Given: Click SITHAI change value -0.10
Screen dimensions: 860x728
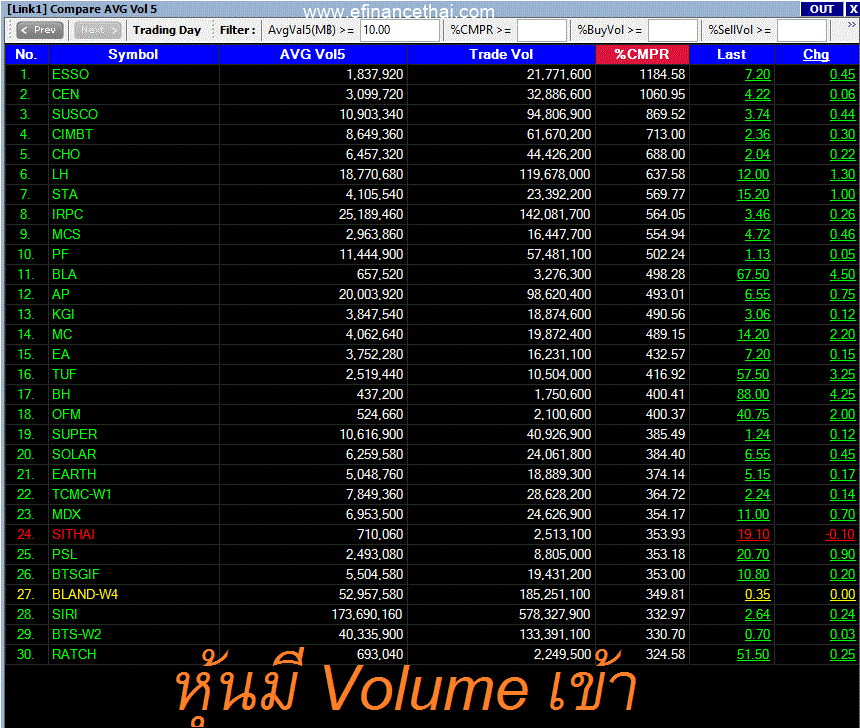Looking at the screenshot, I should click(x=840, y=534).
